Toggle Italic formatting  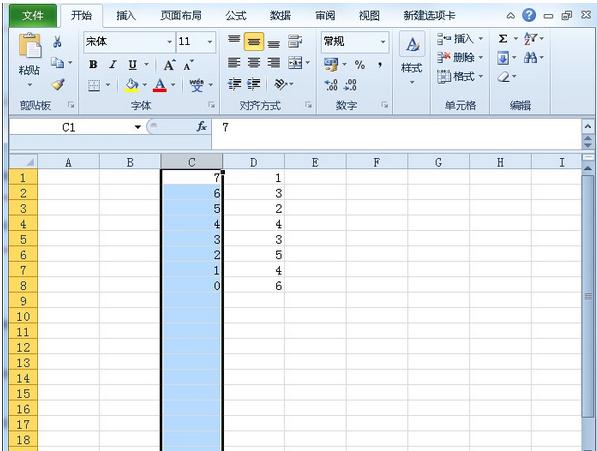(x=113, y=65)
